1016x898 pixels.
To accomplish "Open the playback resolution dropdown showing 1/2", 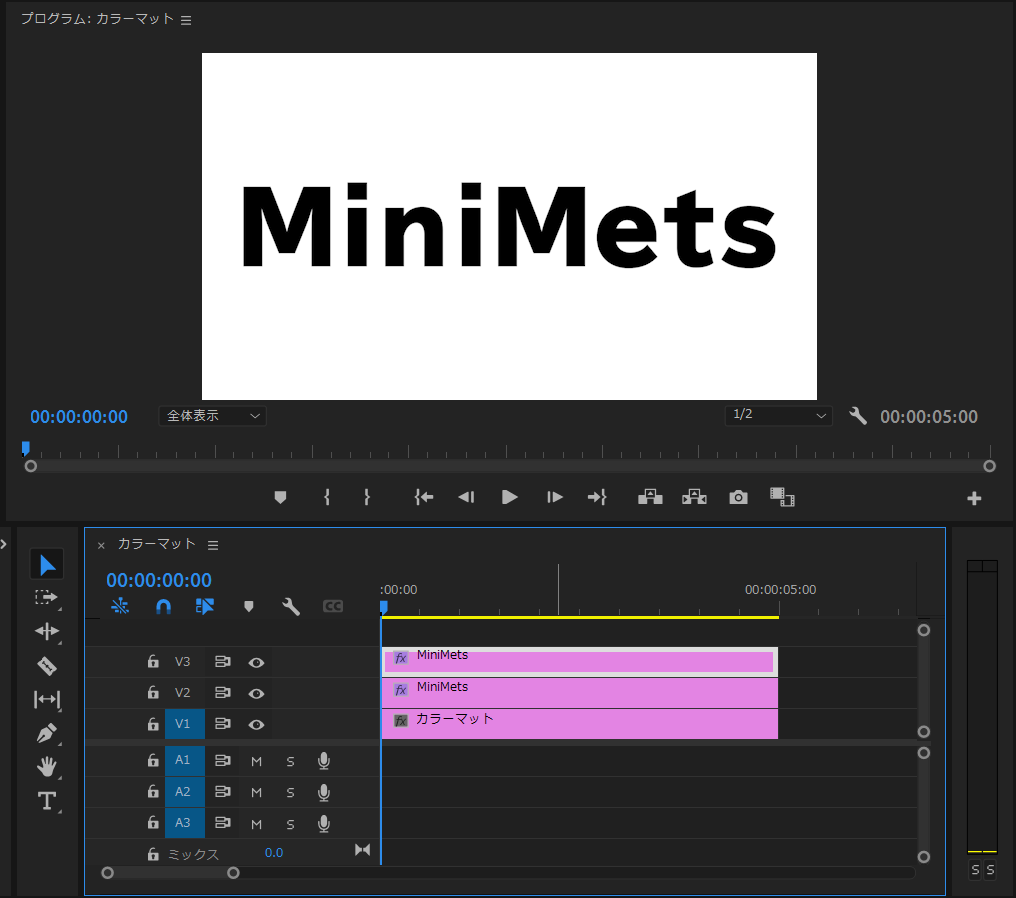I will pyautogui.click(x=779, y=416).
